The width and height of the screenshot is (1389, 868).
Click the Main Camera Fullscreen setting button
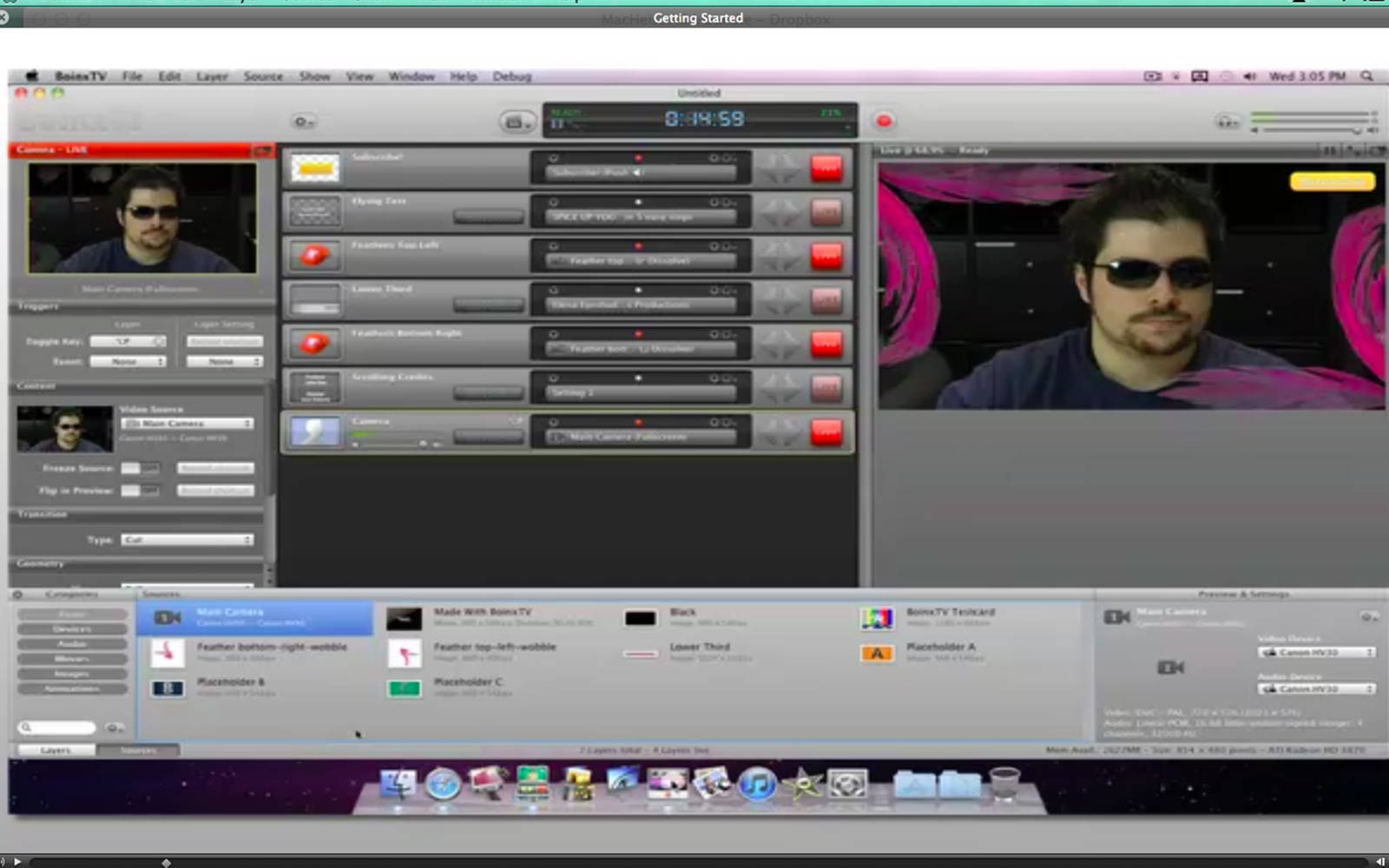click(x=642, y=437)
